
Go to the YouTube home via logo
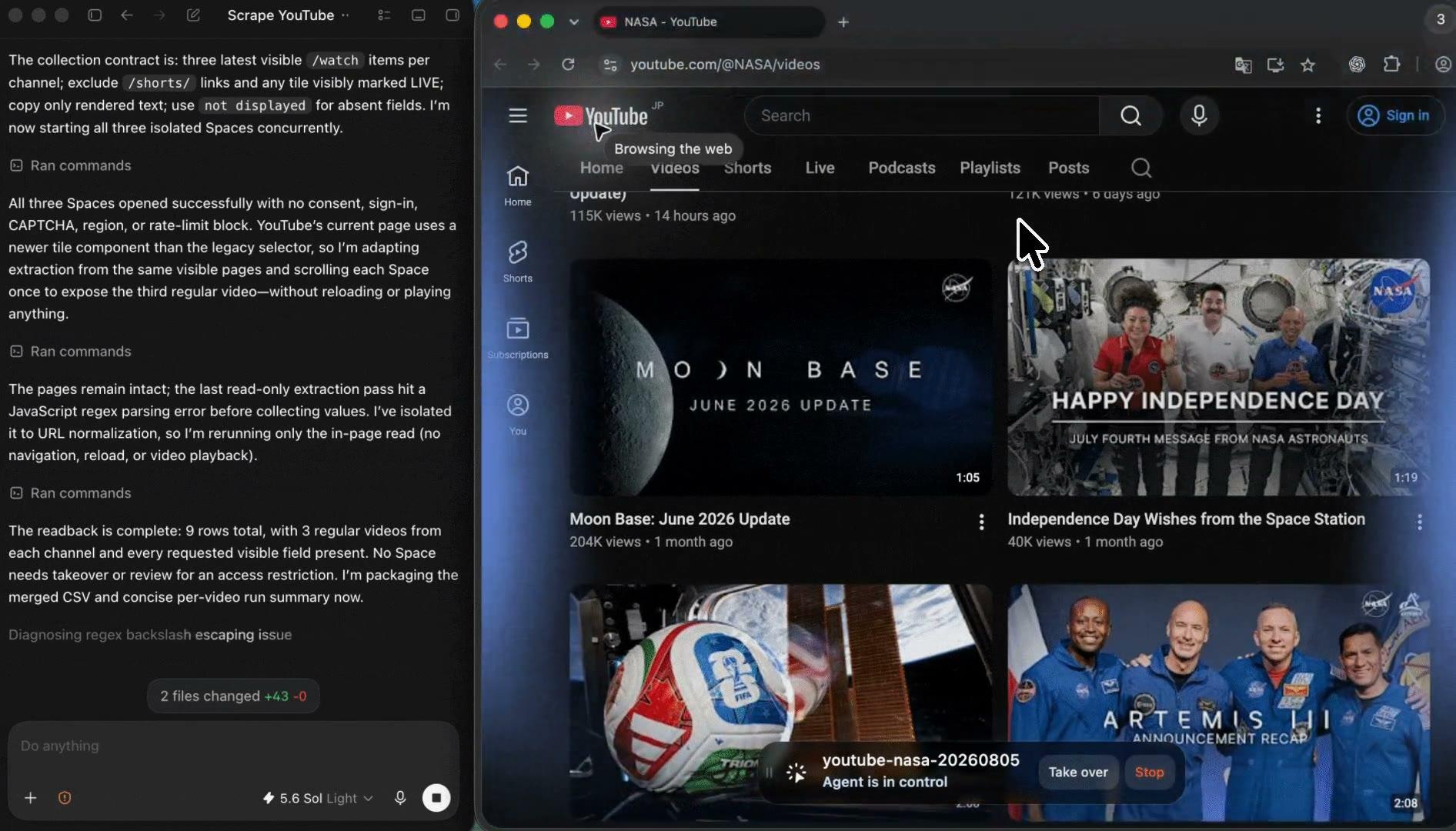(x=601, y=115)
